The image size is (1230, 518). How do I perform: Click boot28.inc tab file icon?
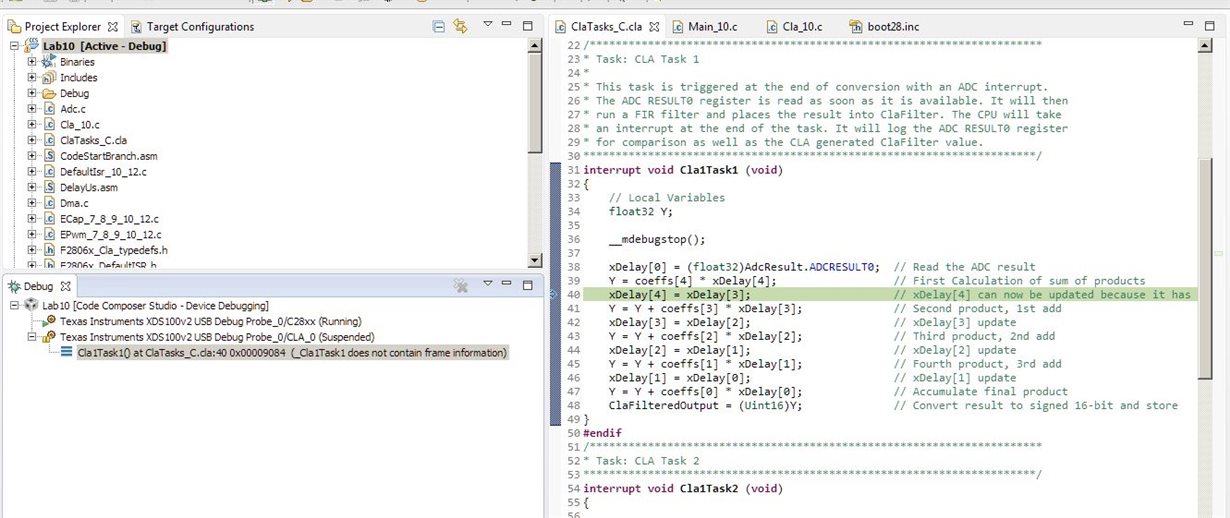856,27
